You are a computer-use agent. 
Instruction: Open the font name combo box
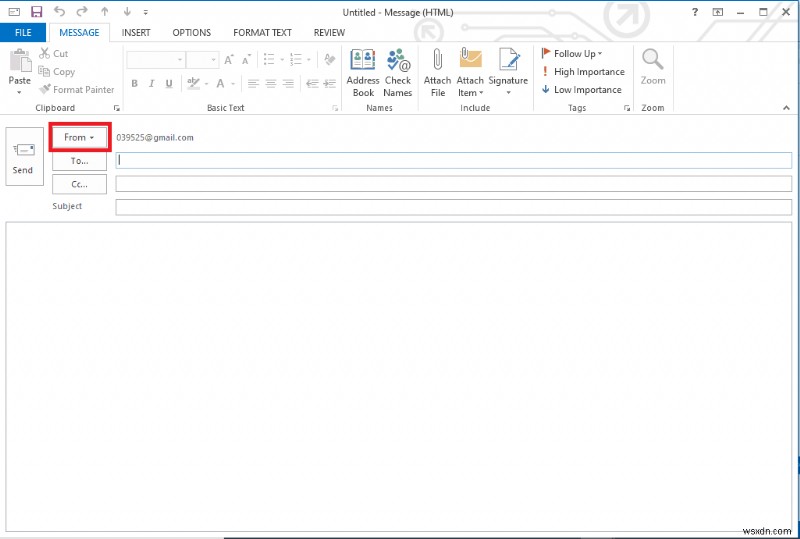(x=156, y=60)
